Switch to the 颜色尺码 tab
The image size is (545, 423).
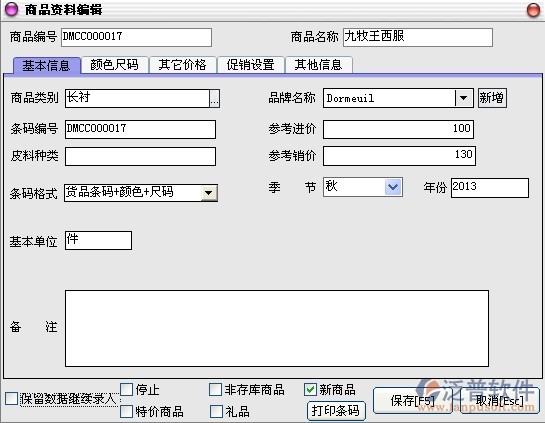point(114,65)
